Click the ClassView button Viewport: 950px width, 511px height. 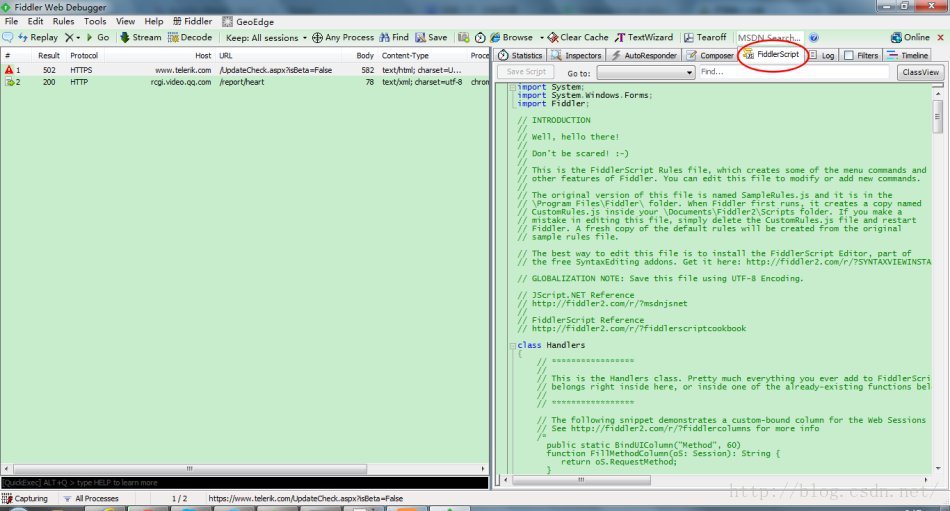[x=920, y=72]
